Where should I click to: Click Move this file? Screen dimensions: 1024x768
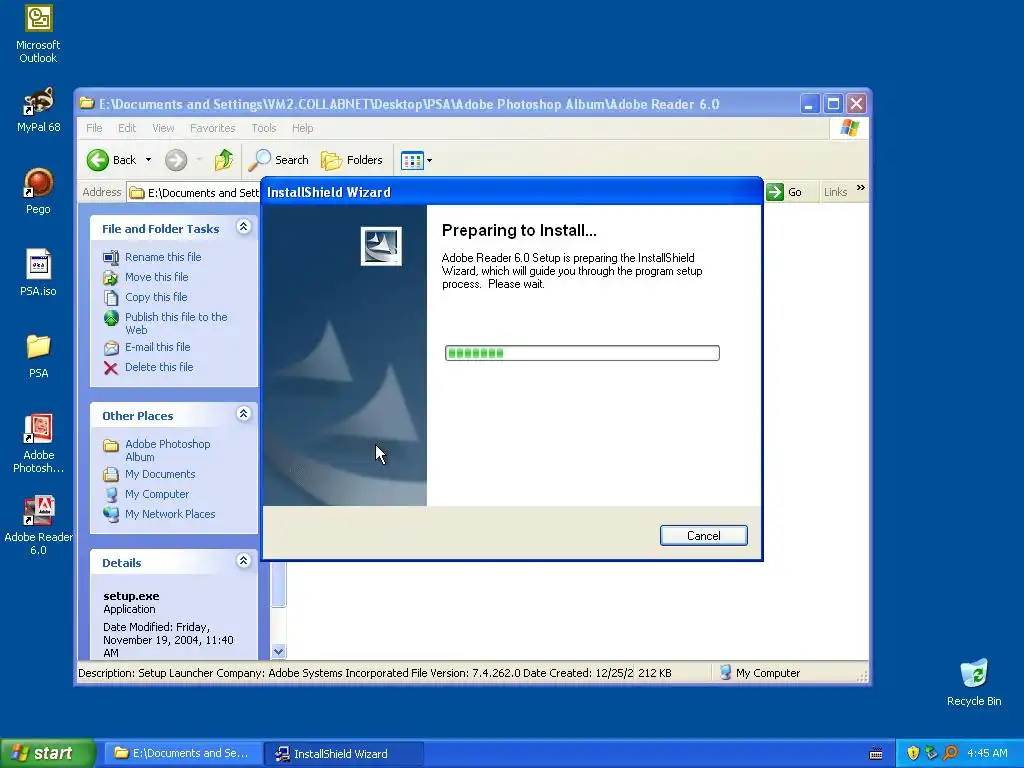click(157, 277)
